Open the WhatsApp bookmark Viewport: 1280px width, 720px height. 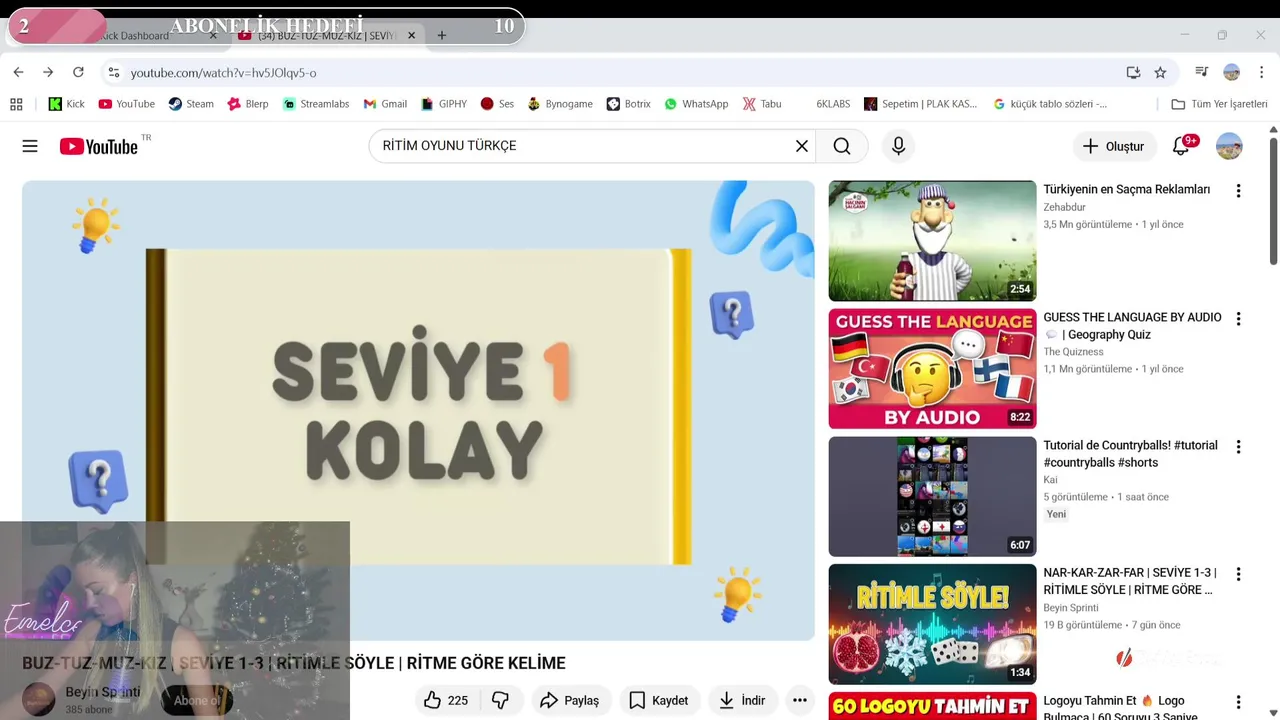[x=696, y=104]
